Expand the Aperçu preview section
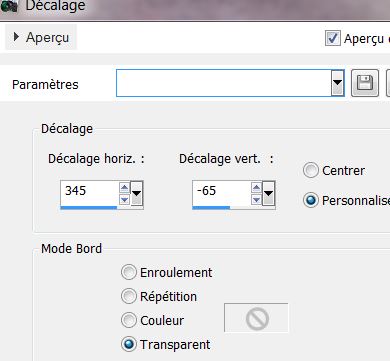The image size is (390, 361). 41,37
